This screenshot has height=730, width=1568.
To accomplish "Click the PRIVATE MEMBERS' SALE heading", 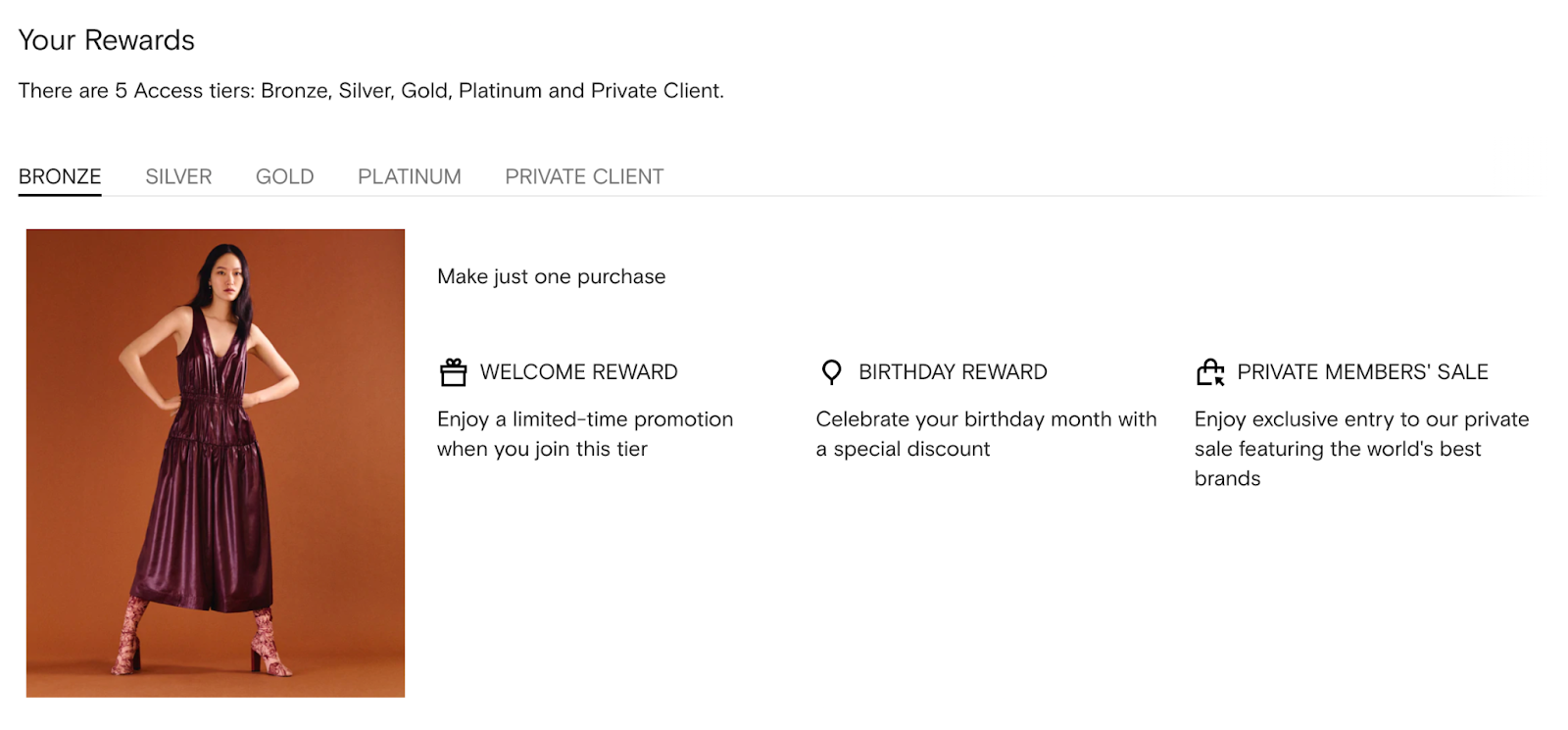I will (1363, 371).
